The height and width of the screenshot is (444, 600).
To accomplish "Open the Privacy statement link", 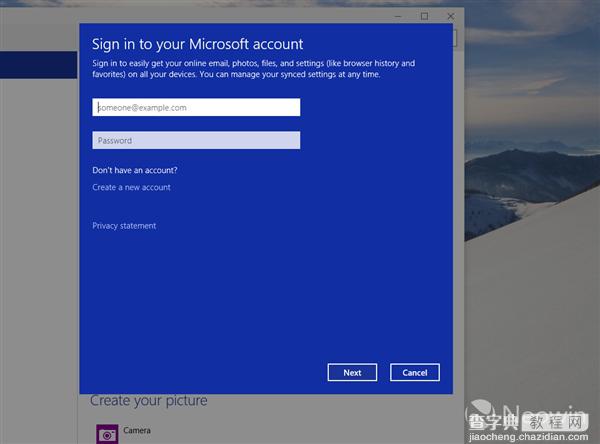I will pos(124,226).
